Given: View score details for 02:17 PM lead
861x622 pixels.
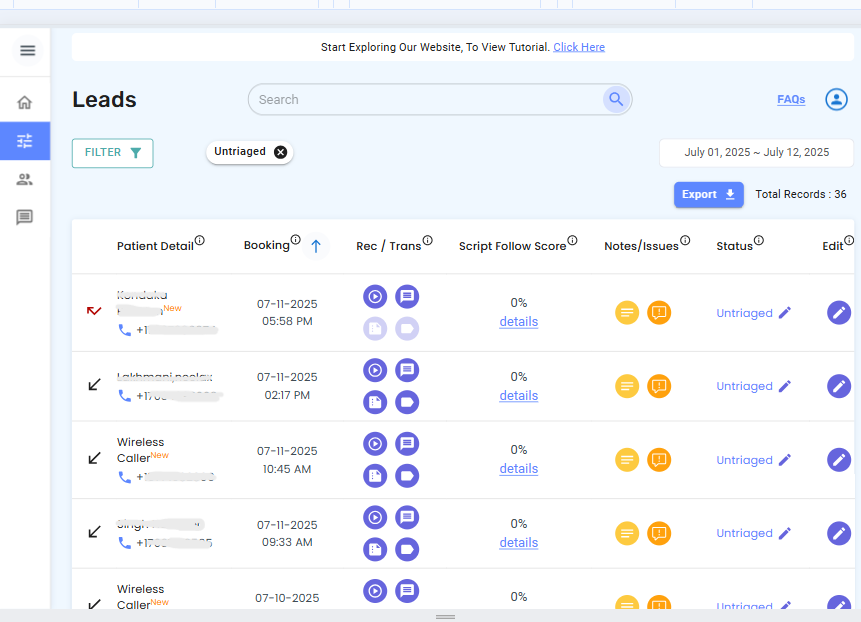Looking at the screenshot, I should tap(518, 396).
